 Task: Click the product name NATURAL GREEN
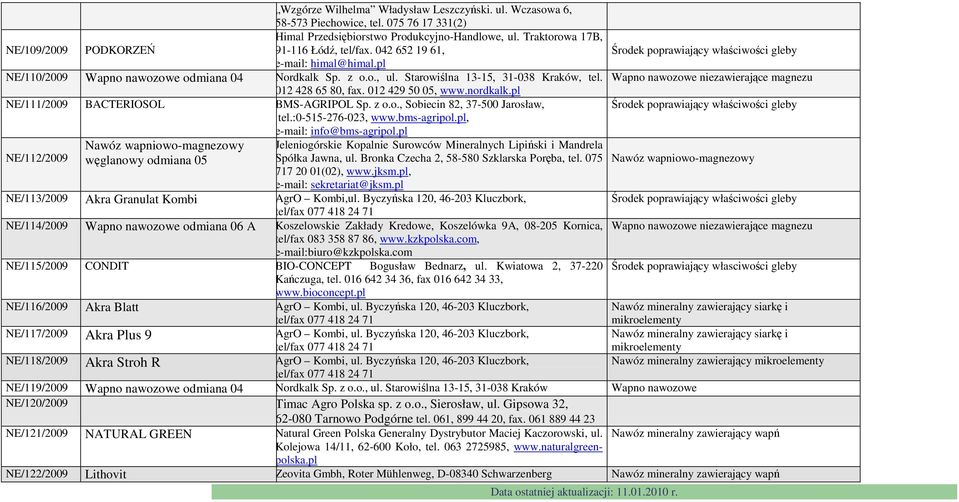tap(138, 434)
